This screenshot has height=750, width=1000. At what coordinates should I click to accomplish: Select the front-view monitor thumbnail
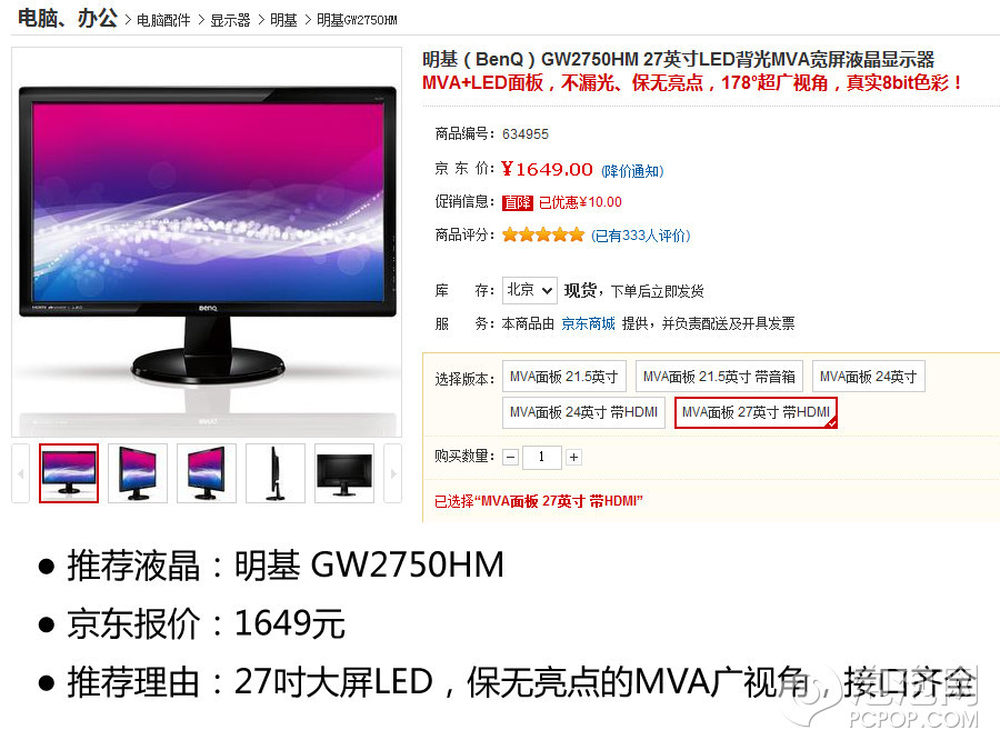tap(69, 473)
